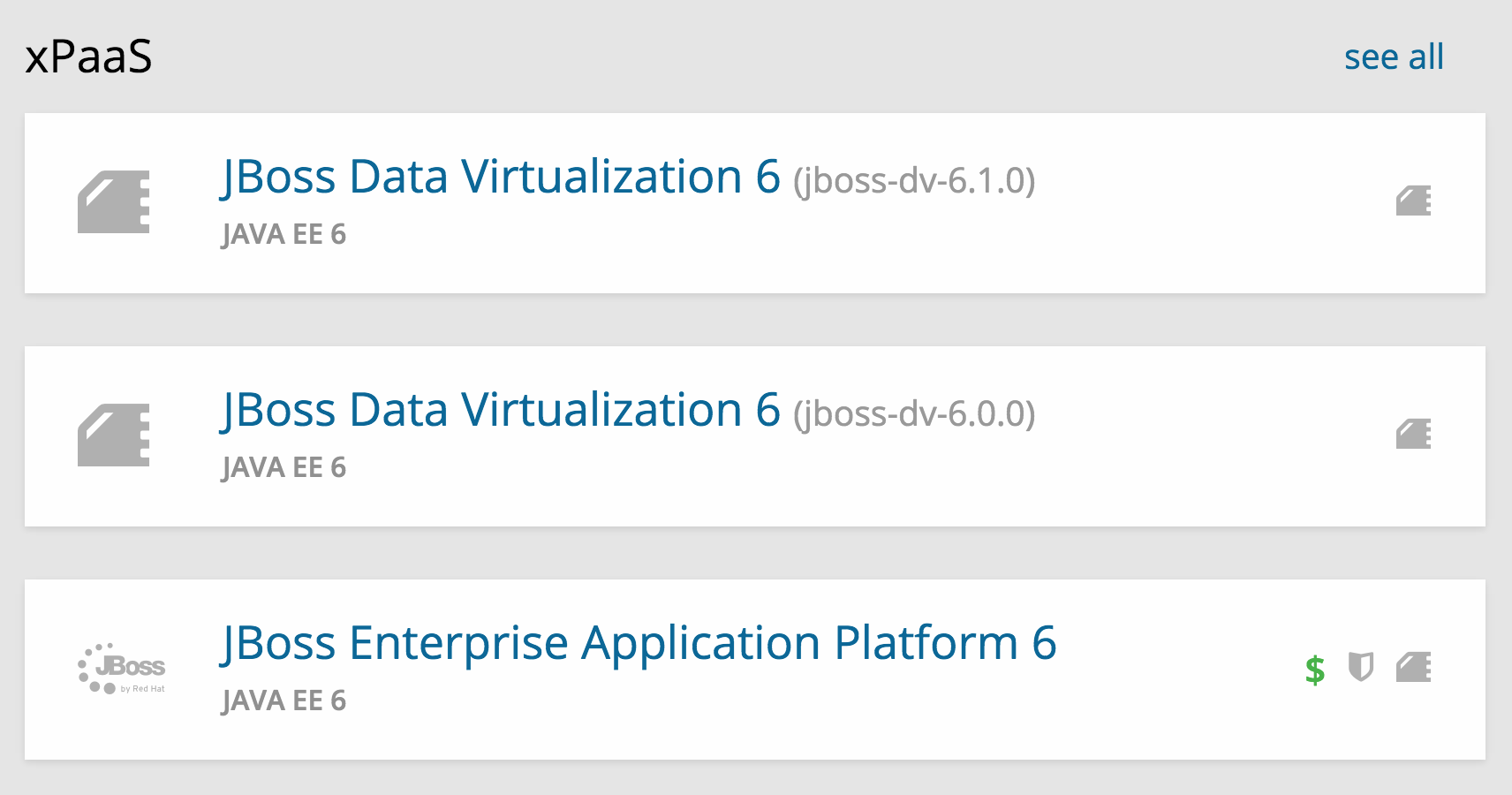Click the shield security icon
The height and width of the screenshot is (795, 1512).
click(1360, 669)
